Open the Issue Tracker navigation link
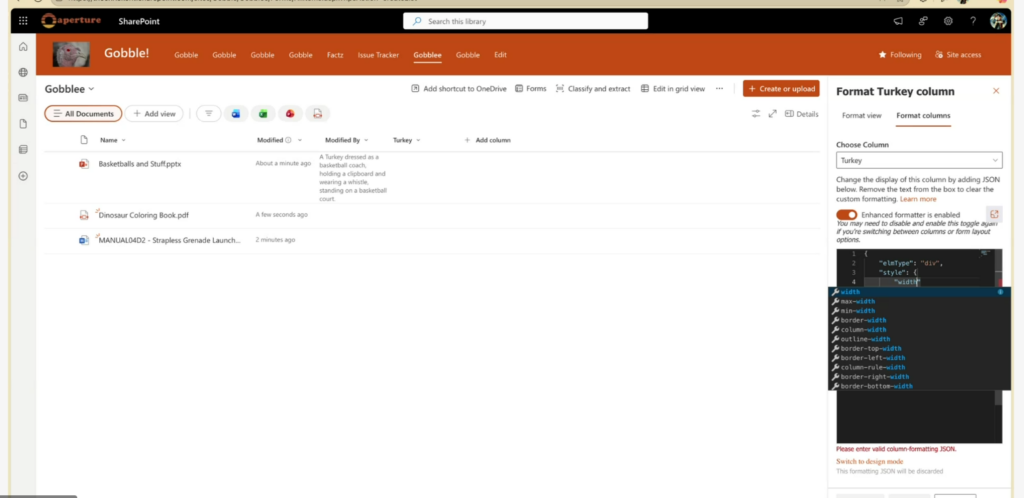 tap(378, 55)
